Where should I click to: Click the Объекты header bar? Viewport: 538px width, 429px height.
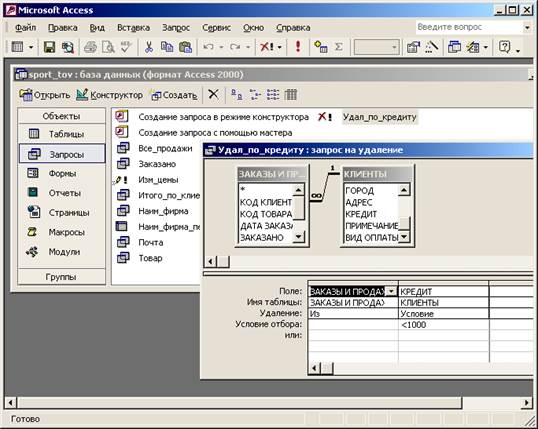coord(61,116)
